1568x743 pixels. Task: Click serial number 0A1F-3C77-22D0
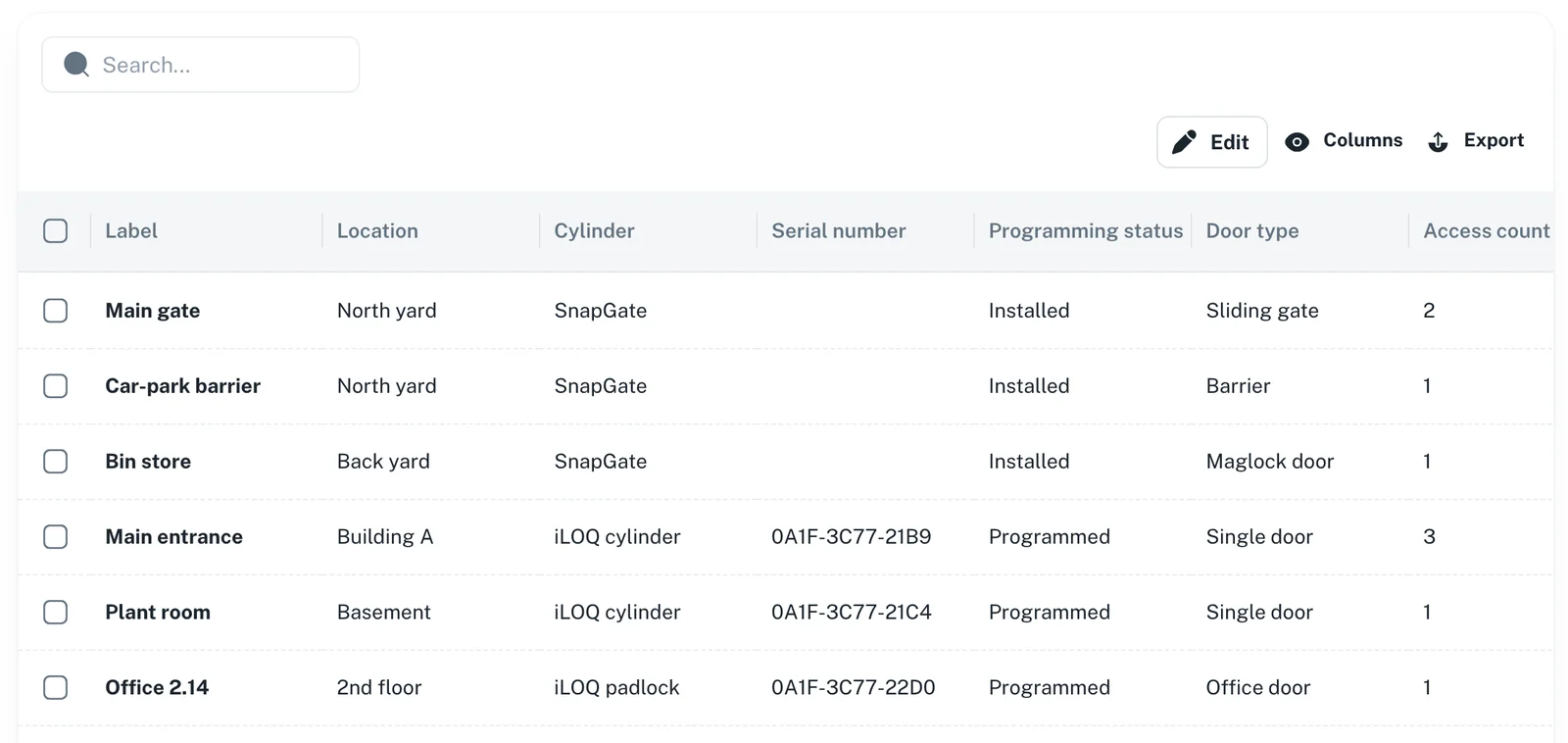tap(854, 688)
